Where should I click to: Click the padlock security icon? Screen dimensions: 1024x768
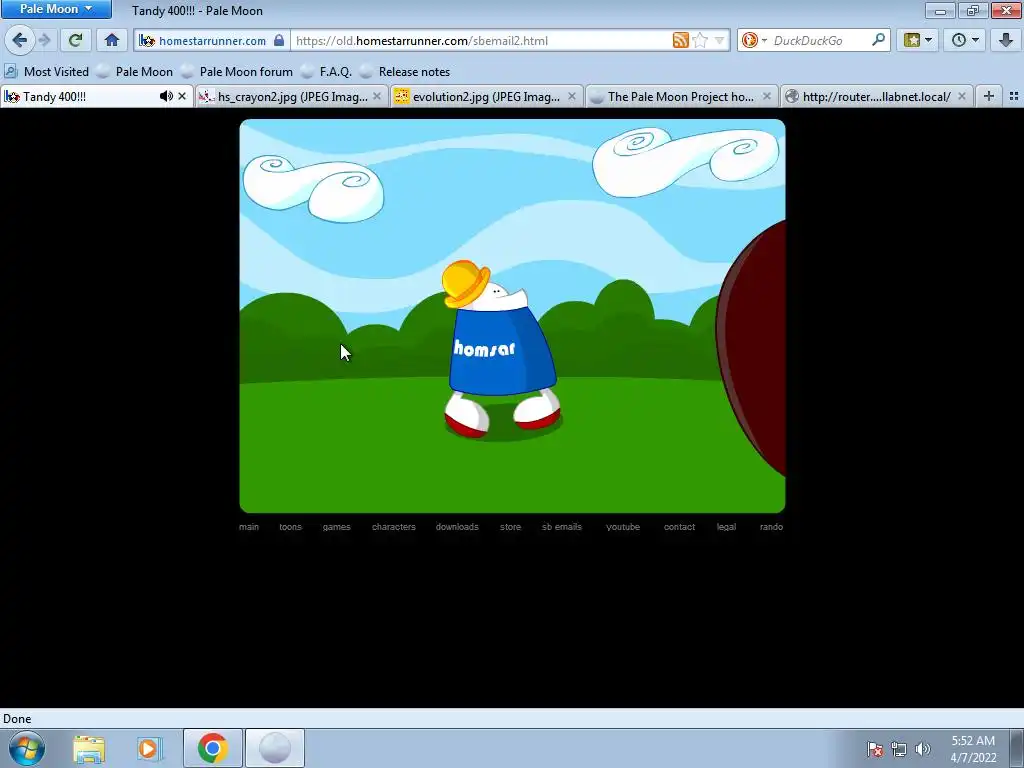pyautogui.click(x=279, y=40)
